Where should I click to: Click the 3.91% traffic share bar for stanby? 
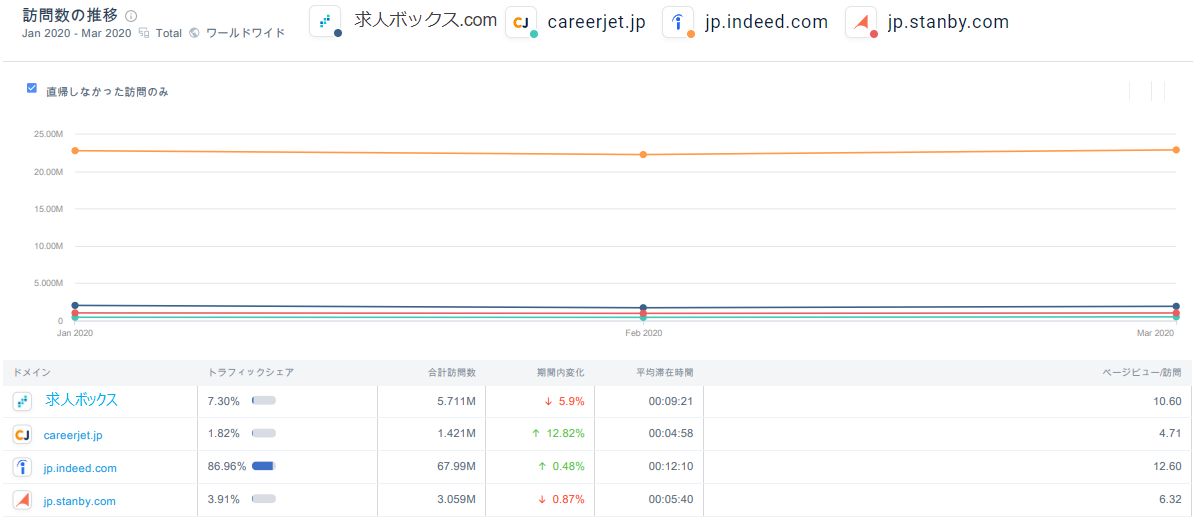(x=264, y=499)
